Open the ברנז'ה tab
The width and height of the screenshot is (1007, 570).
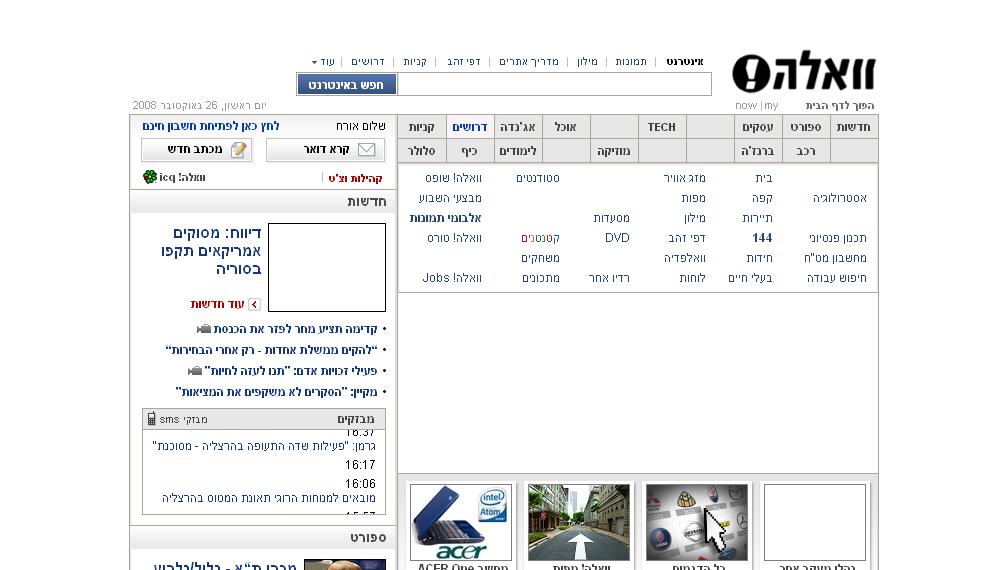point(758,151)
